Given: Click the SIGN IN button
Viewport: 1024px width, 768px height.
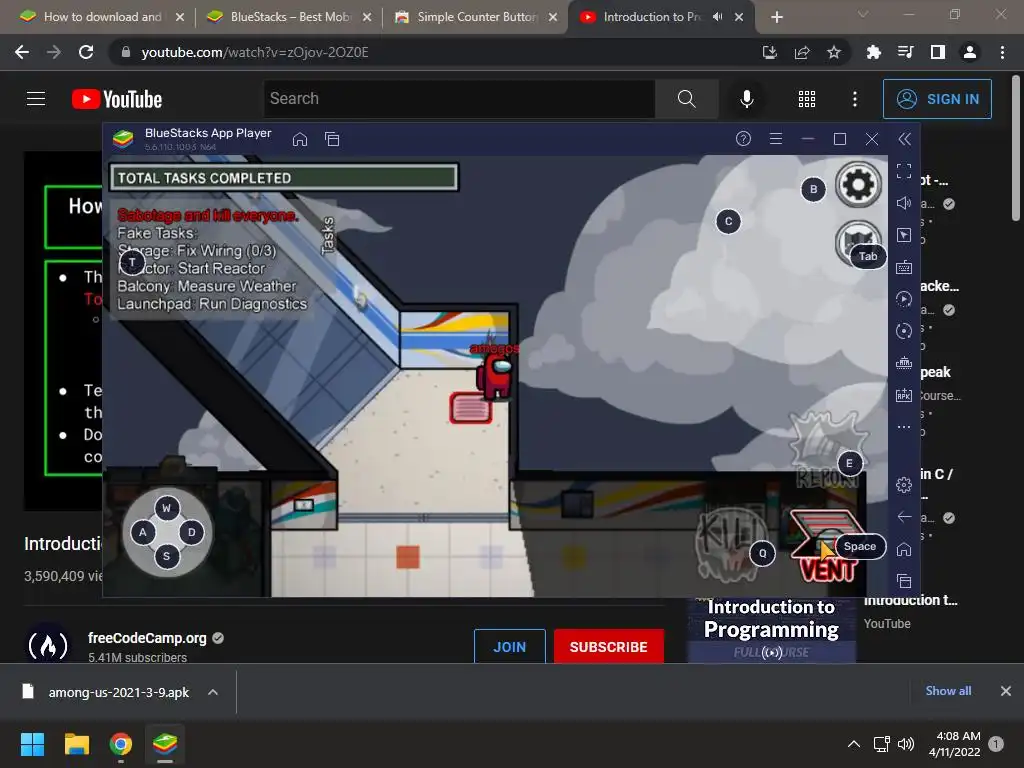Looking at the screenshot, I should click(x=937, y=99).
